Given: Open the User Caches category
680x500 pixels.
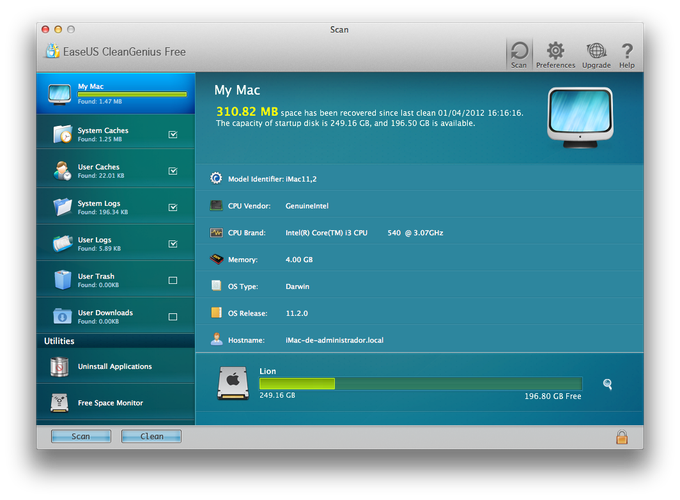Looking at the screenshot, I should (116, 170).
